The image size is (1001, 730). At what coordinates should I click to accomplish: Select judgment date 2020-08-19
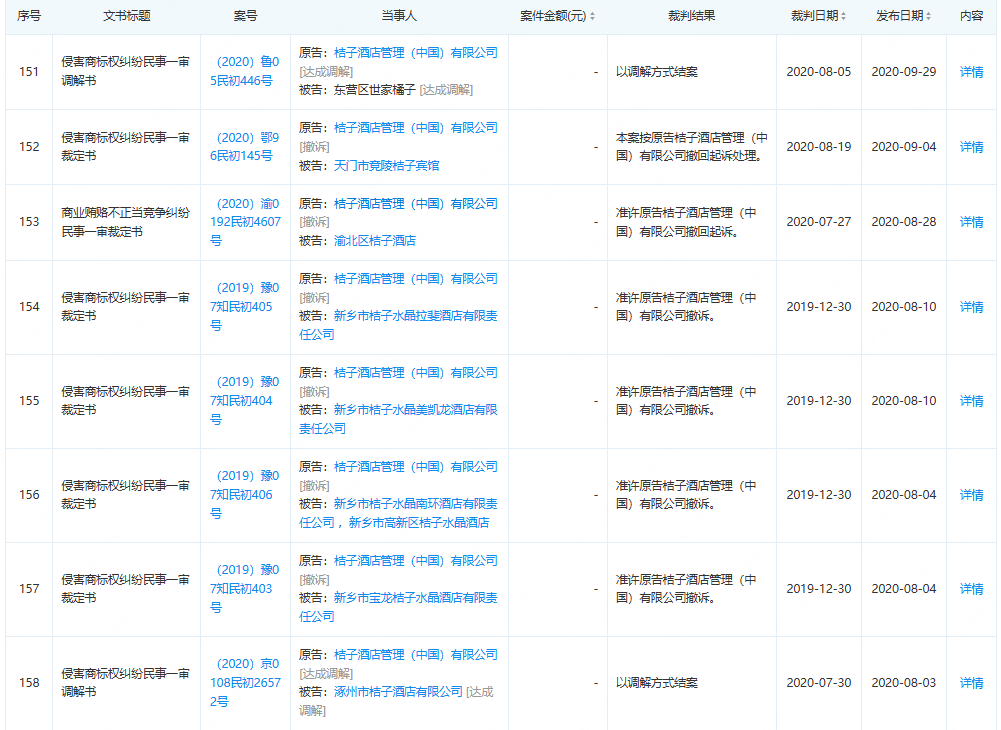tap(818, 147)
